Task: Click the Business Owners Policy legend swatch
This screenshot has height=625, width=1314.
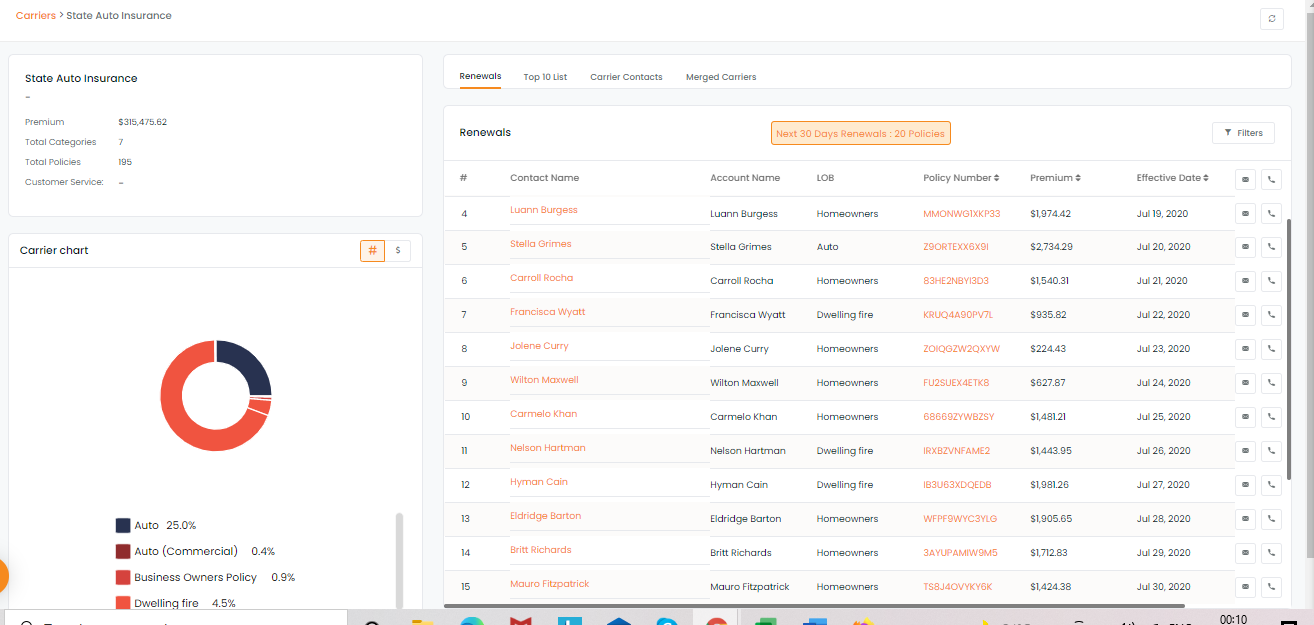Action: pyautogui.click(x=123, y=577)
